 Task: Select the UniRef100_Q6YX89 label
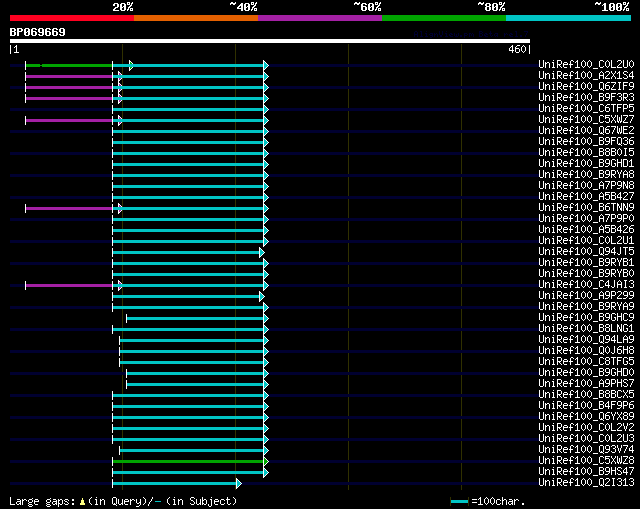pyautogui.click(x=586, y=417)
